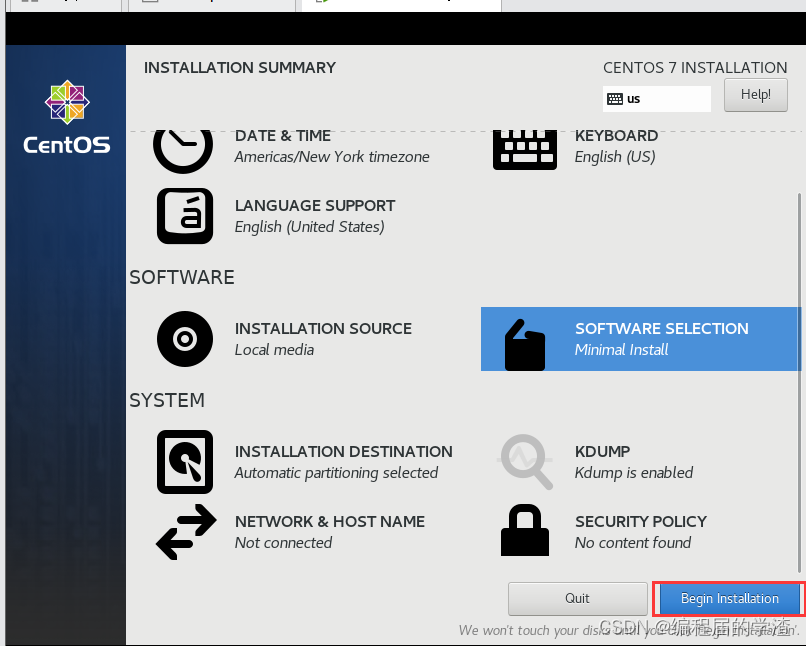This screenshot has height=646, width=806.
Task: Open Language Support icon
Action: (x=185, y=216)
